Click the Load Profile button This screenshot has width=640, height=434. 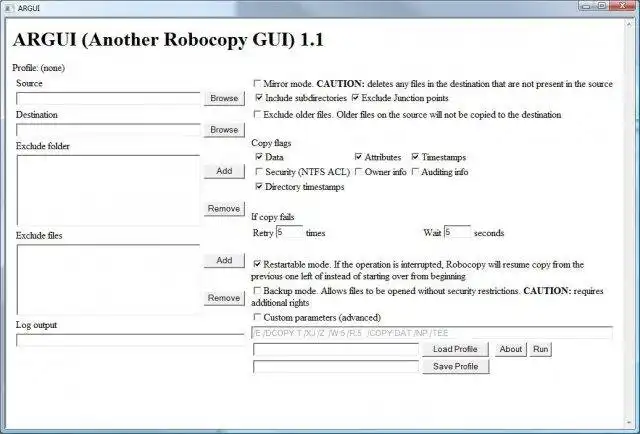(455, 349)
